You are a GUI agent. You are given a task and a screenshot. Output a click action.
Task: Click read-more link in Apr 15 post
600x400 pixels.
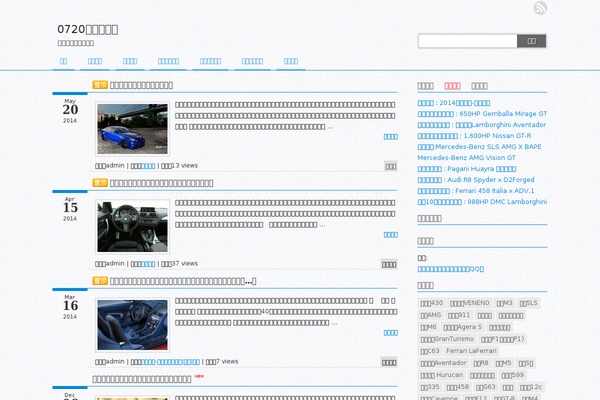[391, 235]
